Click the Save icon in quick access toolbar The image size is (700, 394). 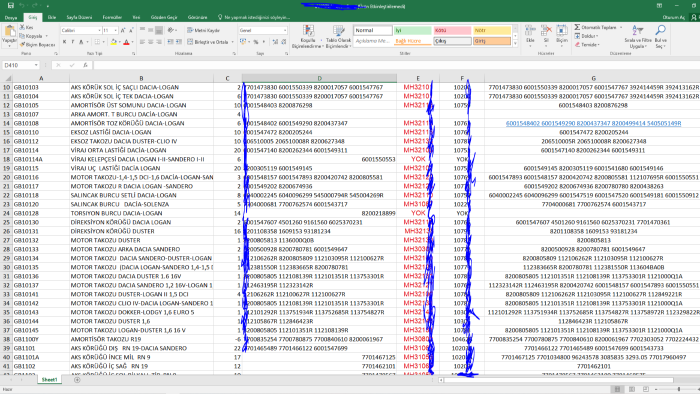pos(11,5)
